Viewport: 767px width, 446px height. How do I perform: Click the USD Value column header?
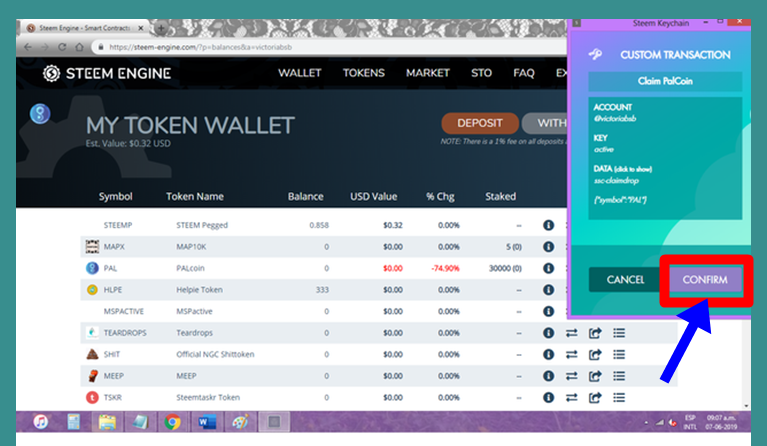pyautogui.click(x=373, y=197)
